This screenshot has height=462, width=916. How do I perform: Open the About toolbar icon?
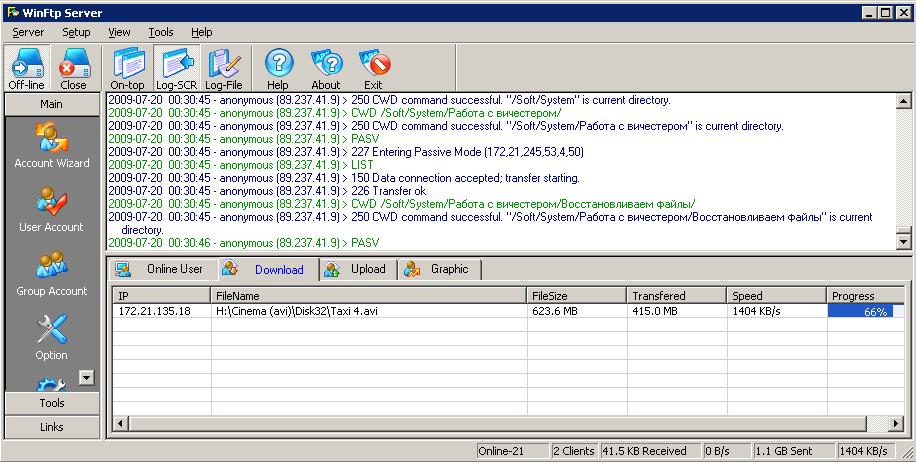325,69
